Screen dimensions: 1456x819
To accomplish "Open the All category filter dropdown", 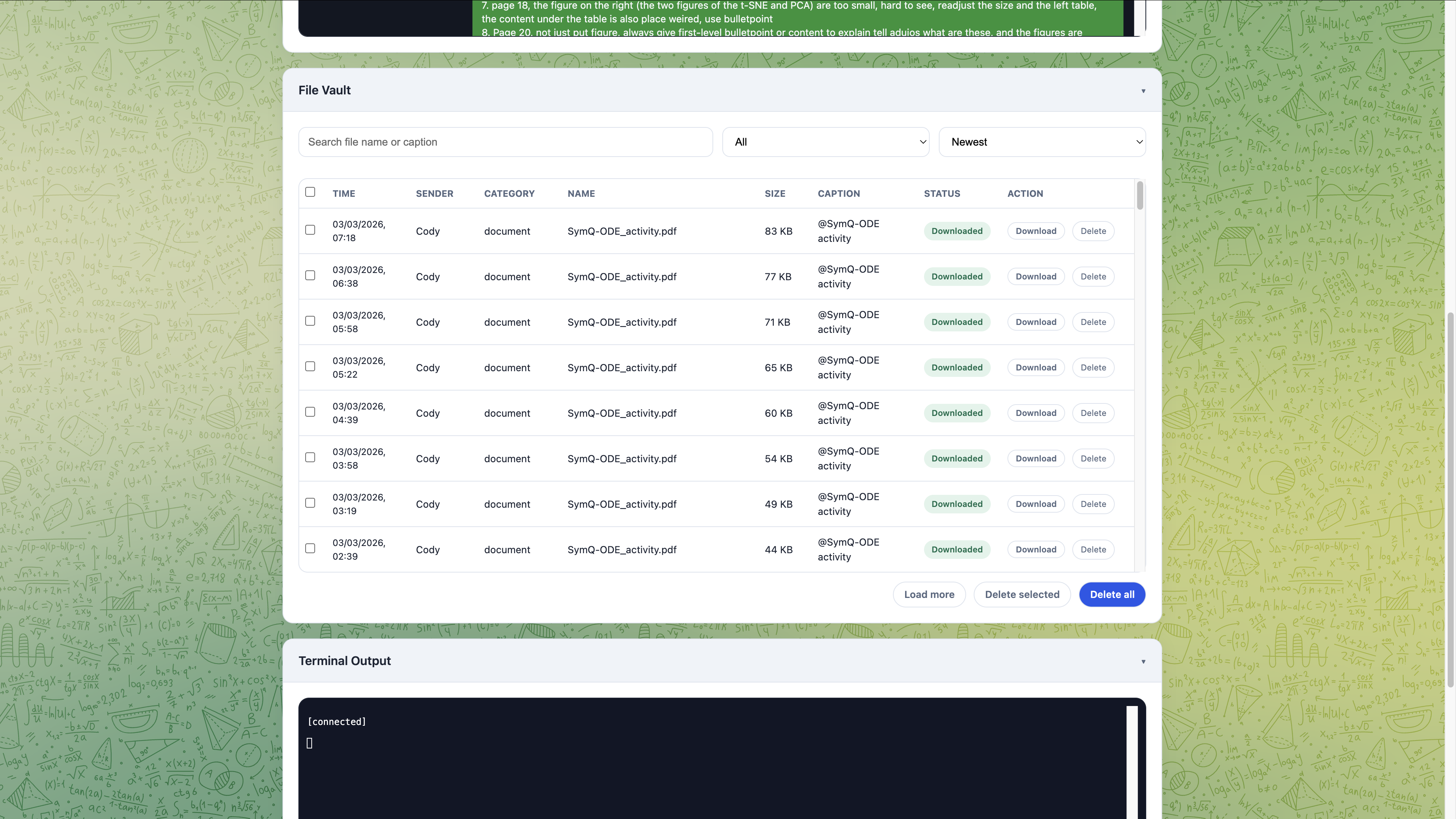I will (x=825, y=142).
